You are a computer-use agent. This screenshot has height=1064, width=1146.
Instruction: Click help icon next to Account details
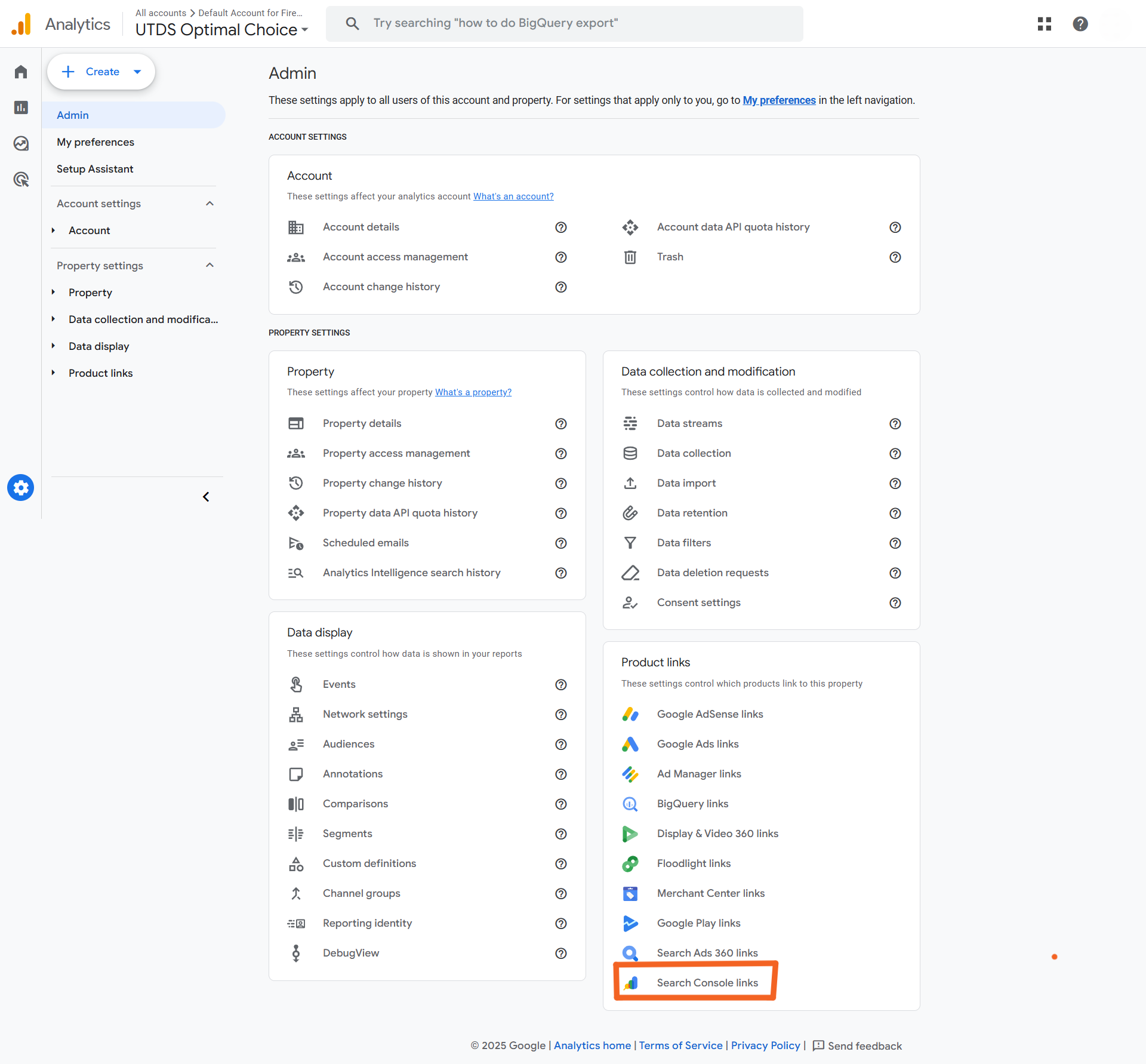pyautogui.click(x=561, y=227)
